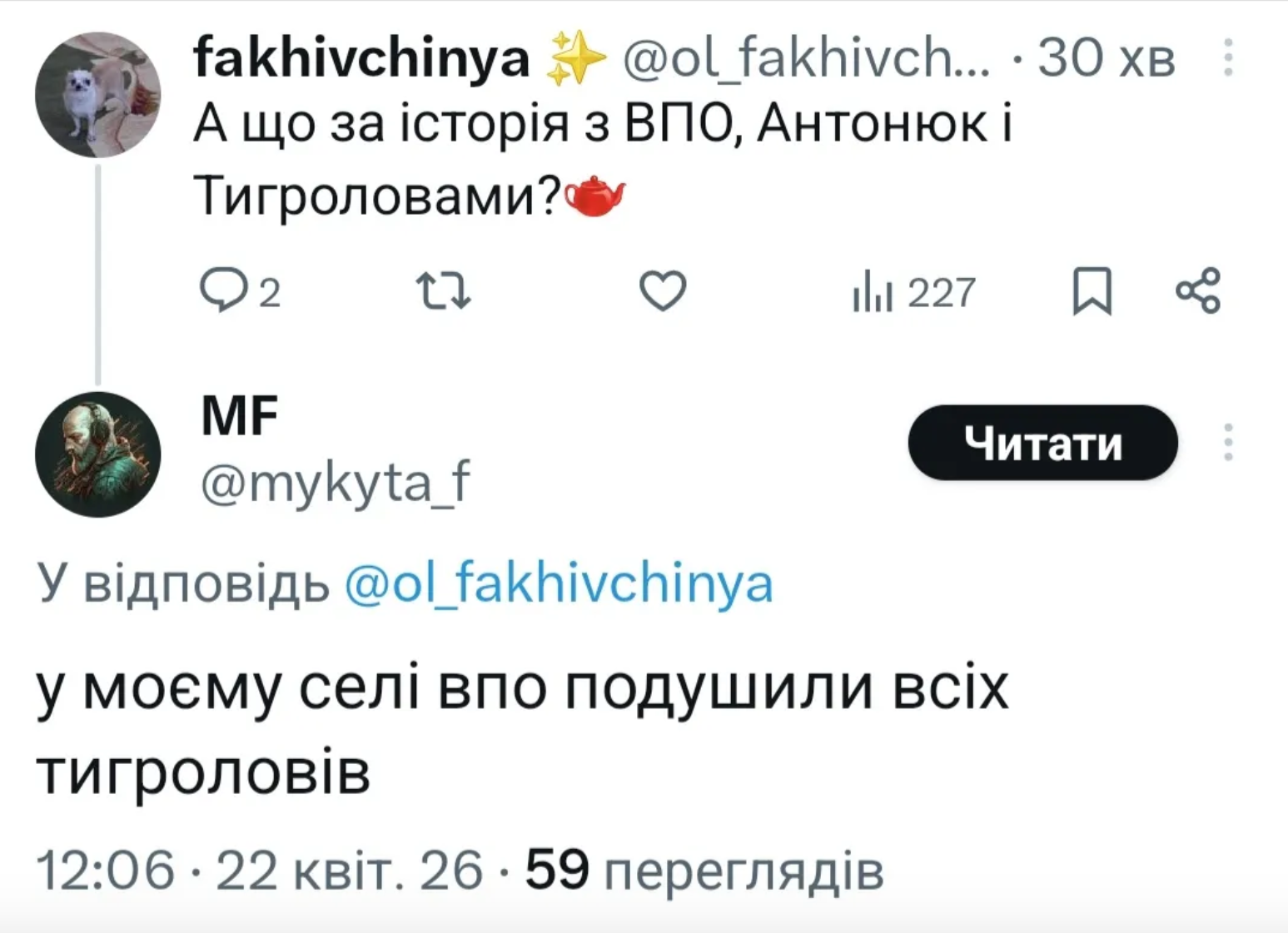
Task: Share the tweet via share icon
Action: pyautogui.click(x=1197, y=291)
